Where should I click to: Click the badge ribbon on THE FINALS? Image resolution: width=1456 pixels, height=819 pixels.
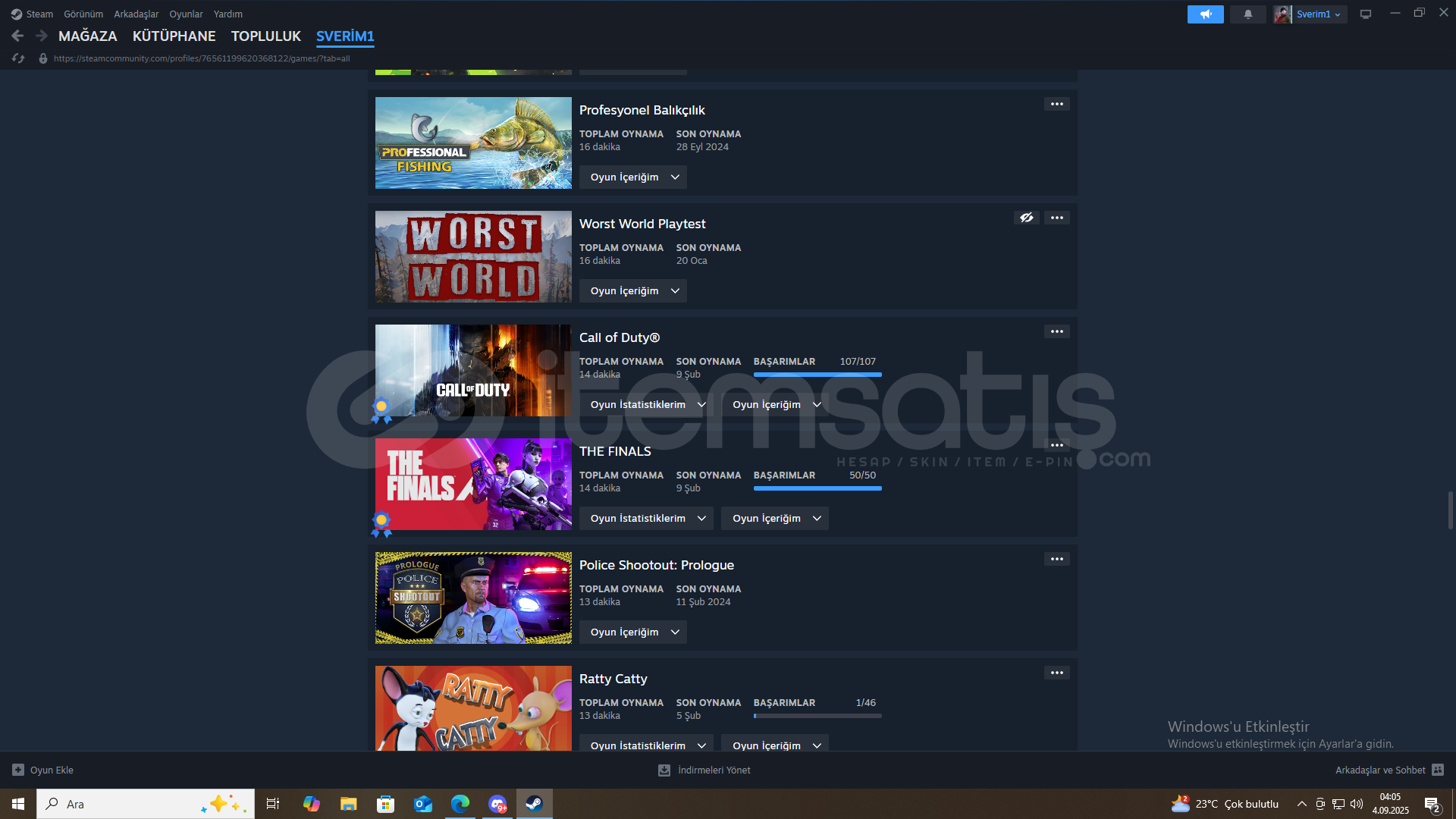(x=381, y=524)
